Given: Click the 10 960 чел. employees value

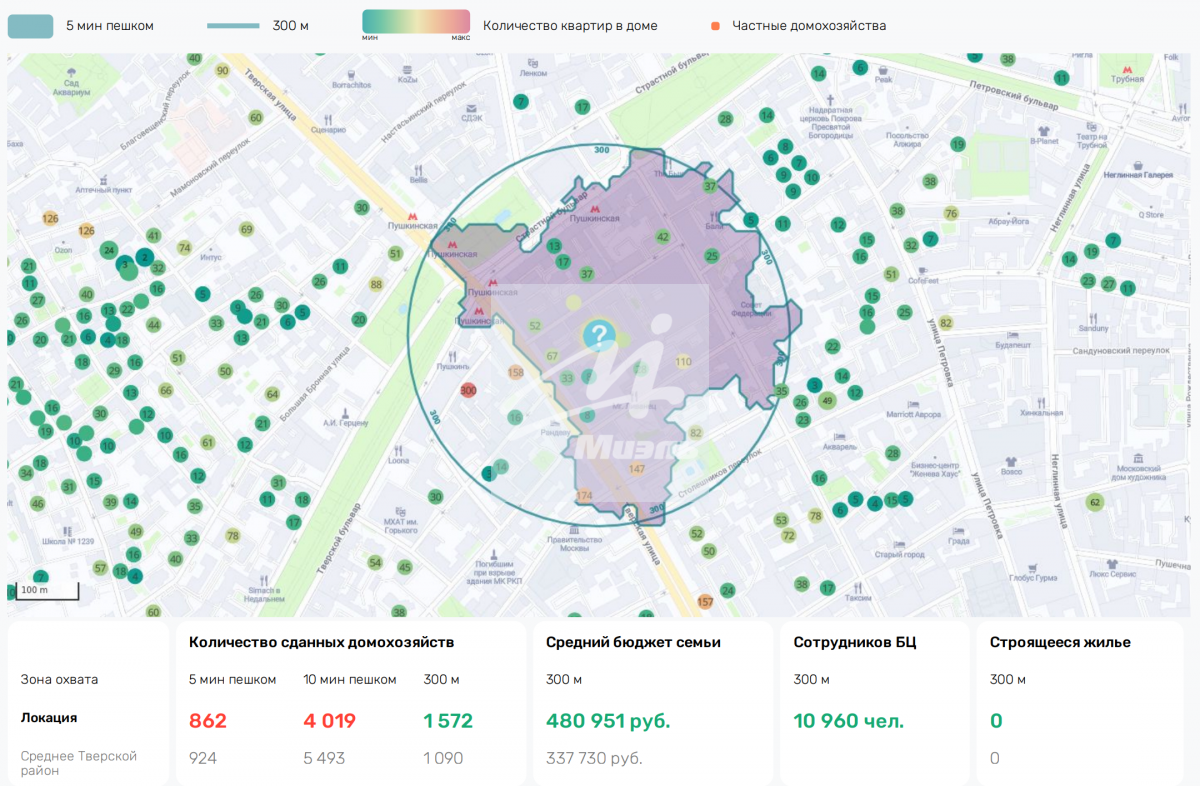Looking at the screenshot, I should coord(849,721).
